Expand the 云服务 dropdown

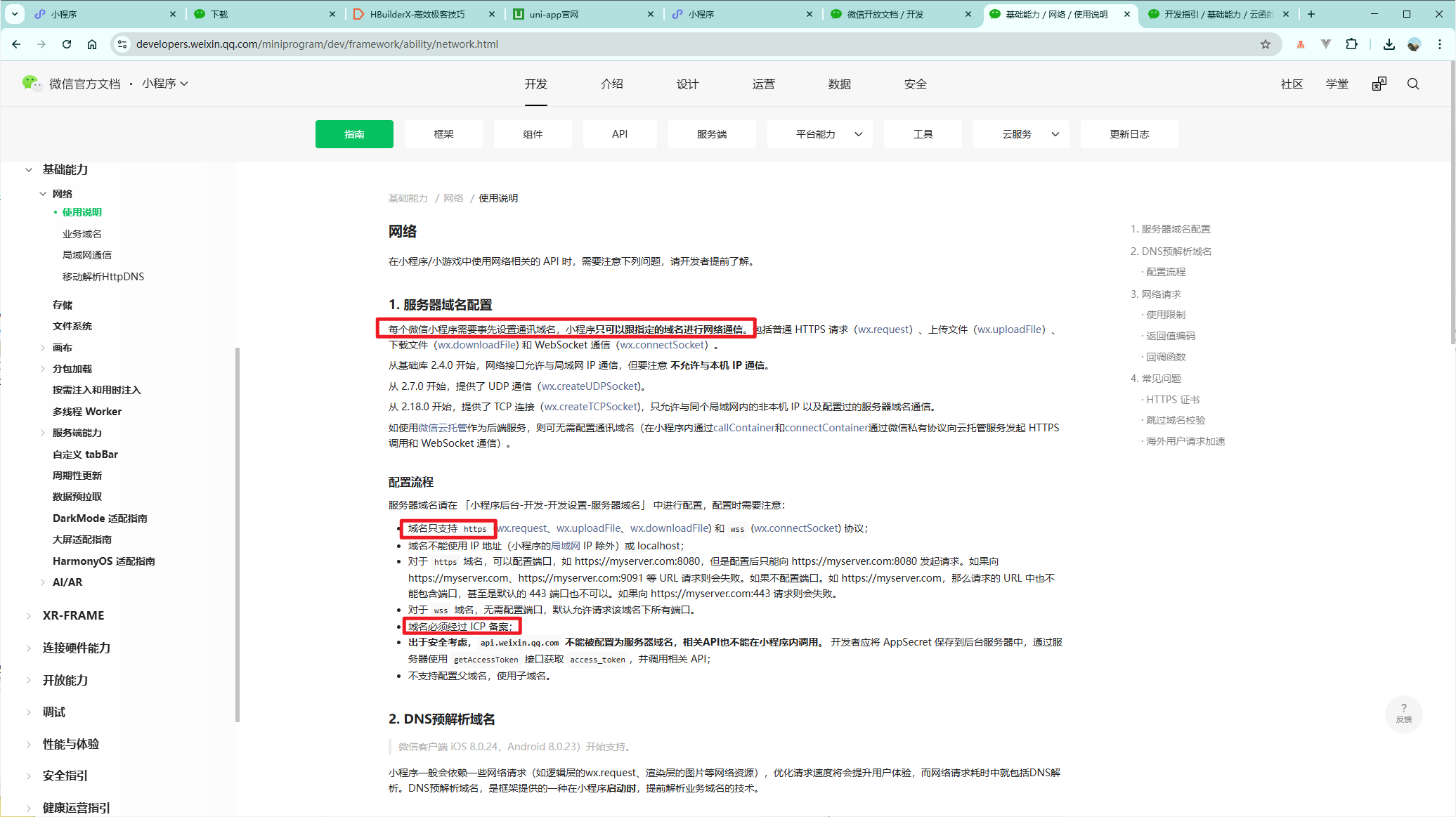pos(1021,134)
